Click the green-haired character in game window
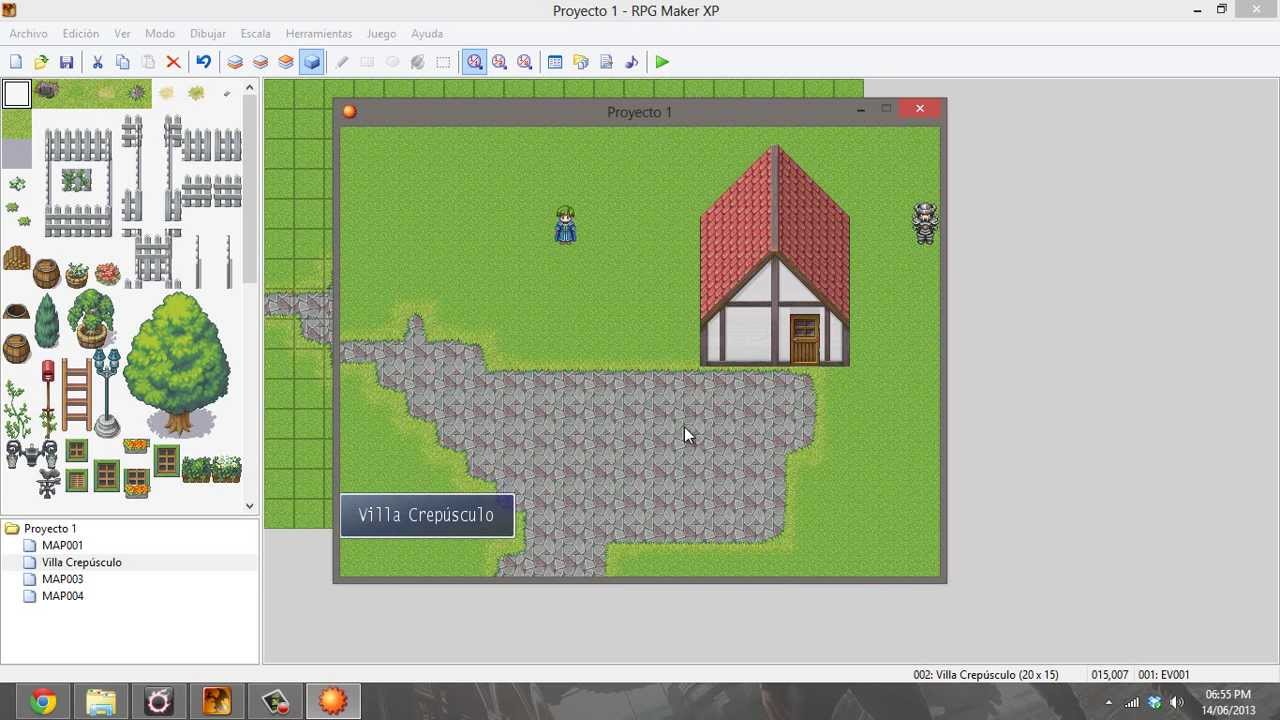The height and width of the screenshot is (720, 1280). tap(566, 225)
